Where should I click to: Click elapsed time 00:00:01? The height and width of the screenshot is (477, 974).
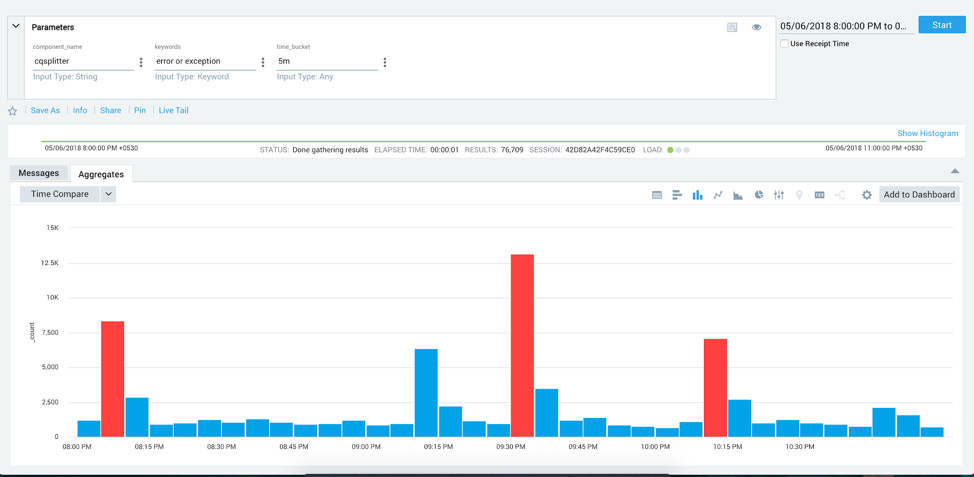445,150
